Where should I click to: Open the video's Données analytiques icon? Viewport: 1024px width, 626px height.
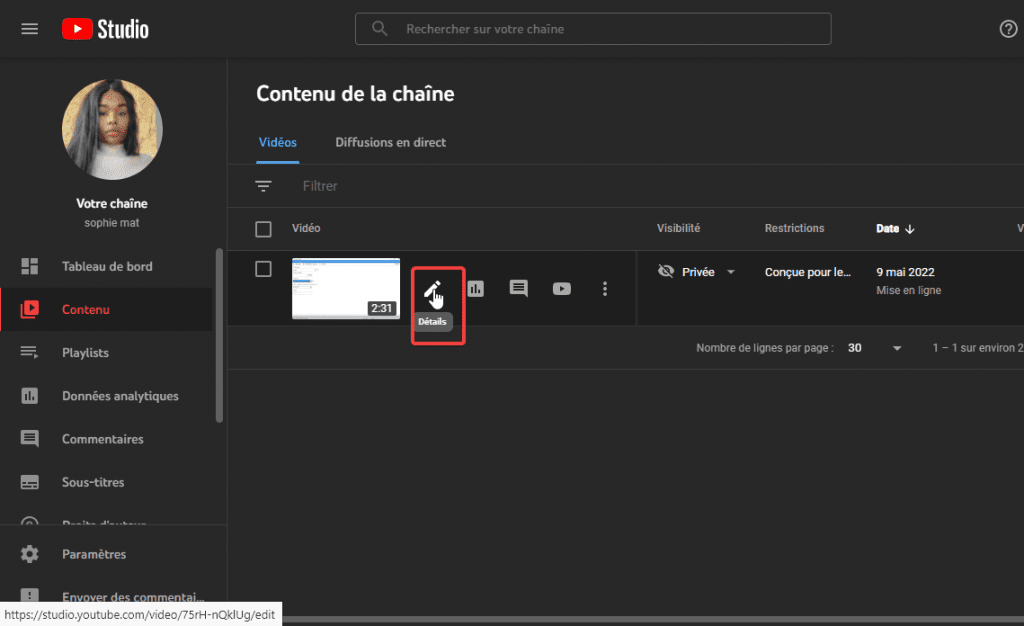(x=475, y=288)
